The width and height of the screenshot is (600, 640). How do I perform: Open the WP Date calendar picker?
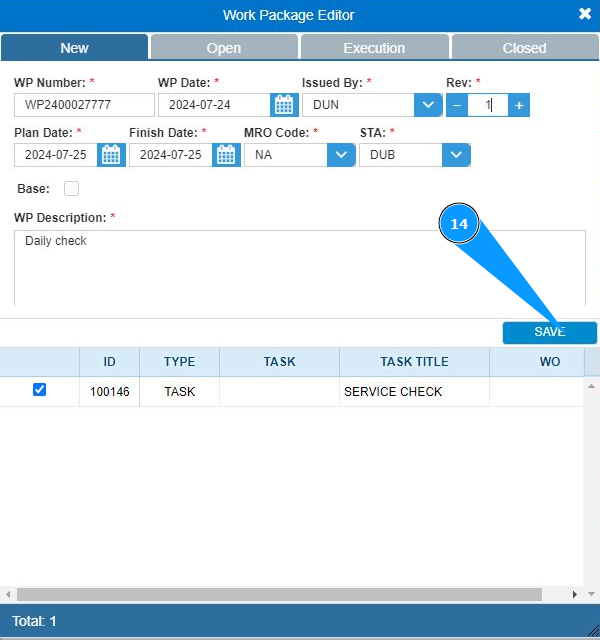coord(284,105)
